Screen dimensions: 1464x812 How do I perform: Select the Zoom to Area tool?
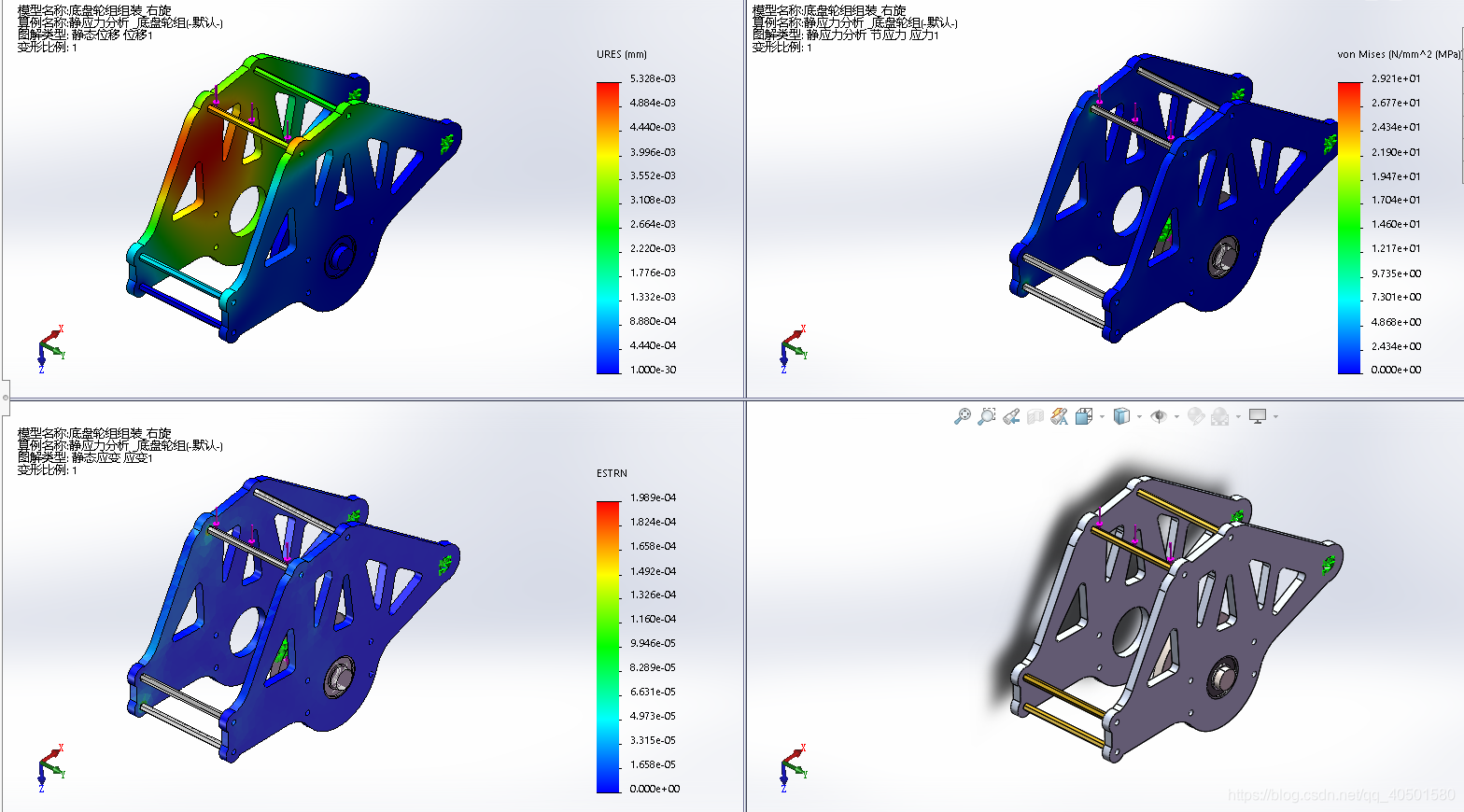[986, 416]
